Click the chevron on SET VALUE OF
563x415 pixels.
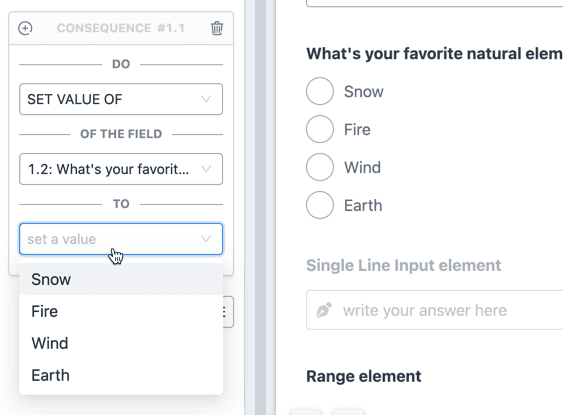click(206, 99)
